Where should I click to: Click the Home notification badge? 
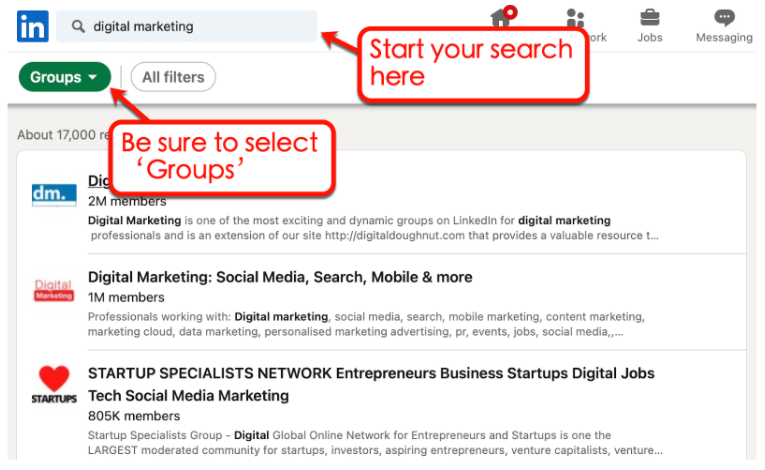[x=510, y=12]
